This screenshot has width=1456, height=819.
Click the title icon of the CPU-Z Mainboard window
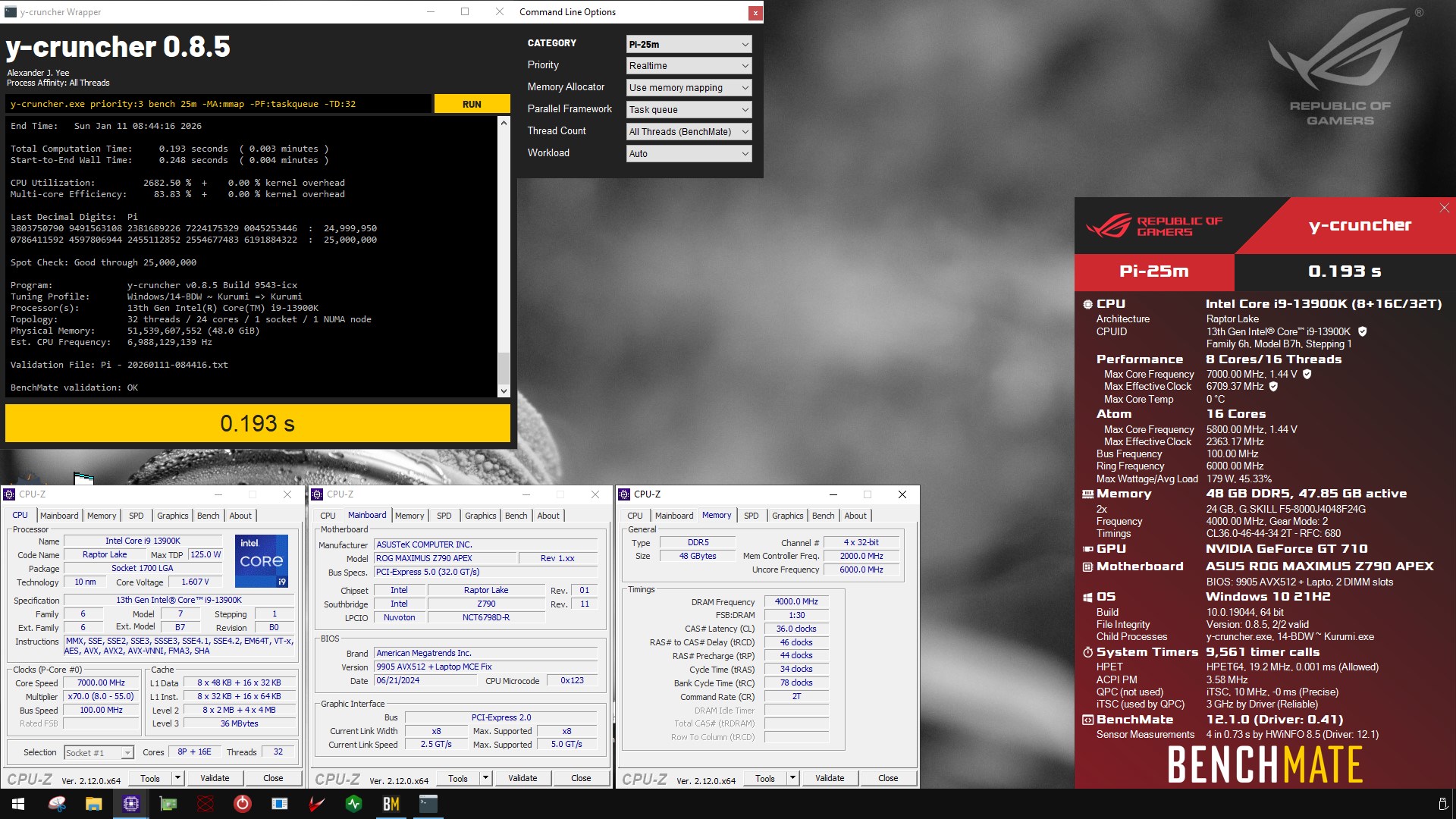(x=318, y=494)
